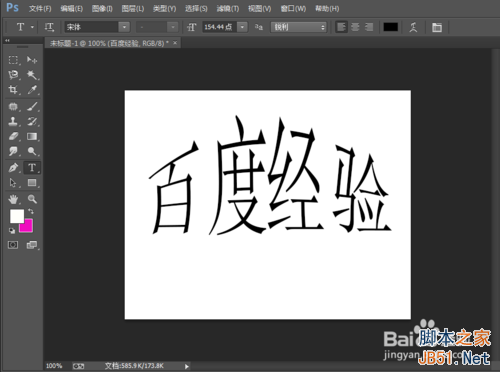Expand status bar info arrow menu

pyautogui.click(x=187, y=366)
